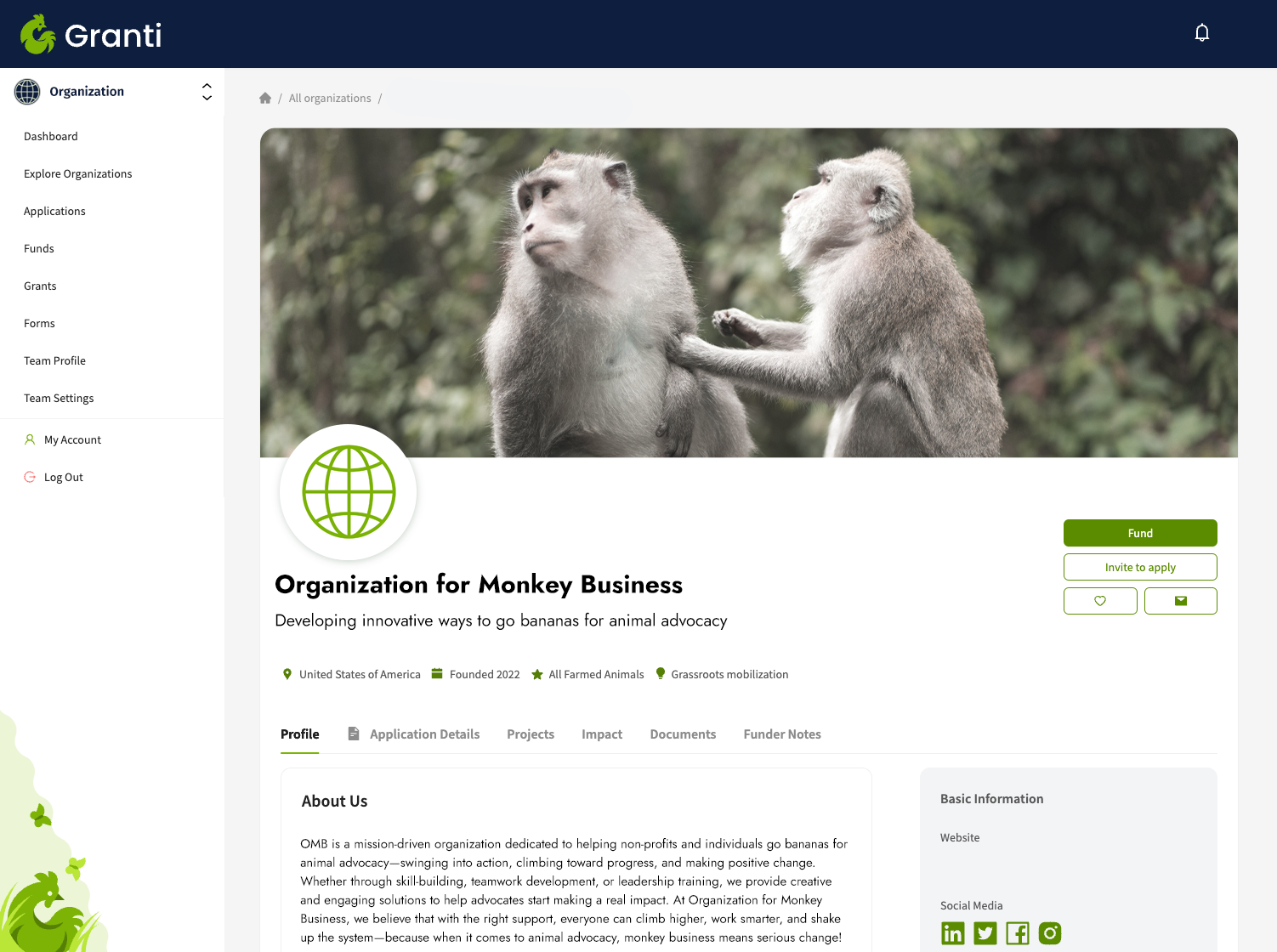
Task: Click the Invite to apply button
Action: point(1139,567)
